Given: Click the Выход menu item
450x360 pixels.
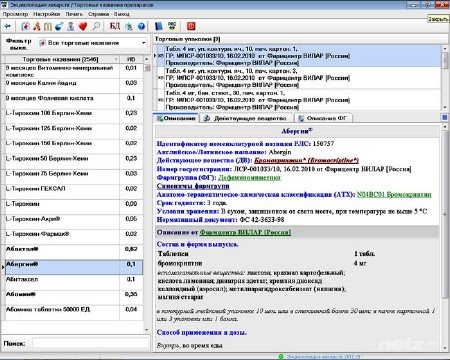Looking at the screenshot, I should tap(122, 14).
